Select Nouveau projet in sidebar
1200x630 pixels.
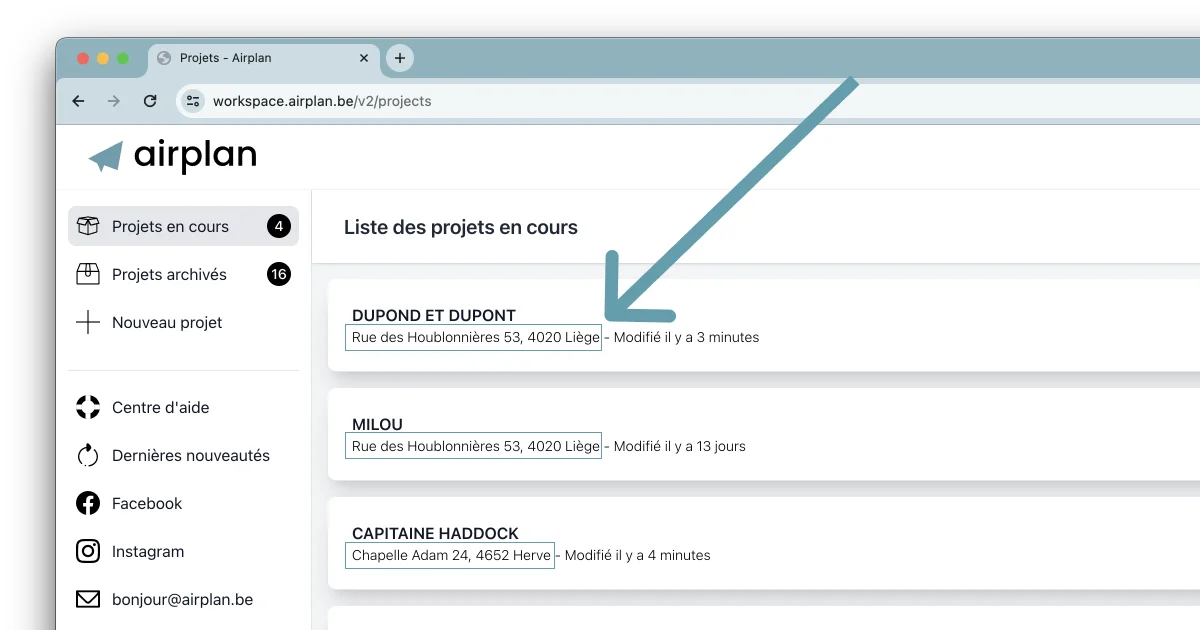click(x=183, y=322)
